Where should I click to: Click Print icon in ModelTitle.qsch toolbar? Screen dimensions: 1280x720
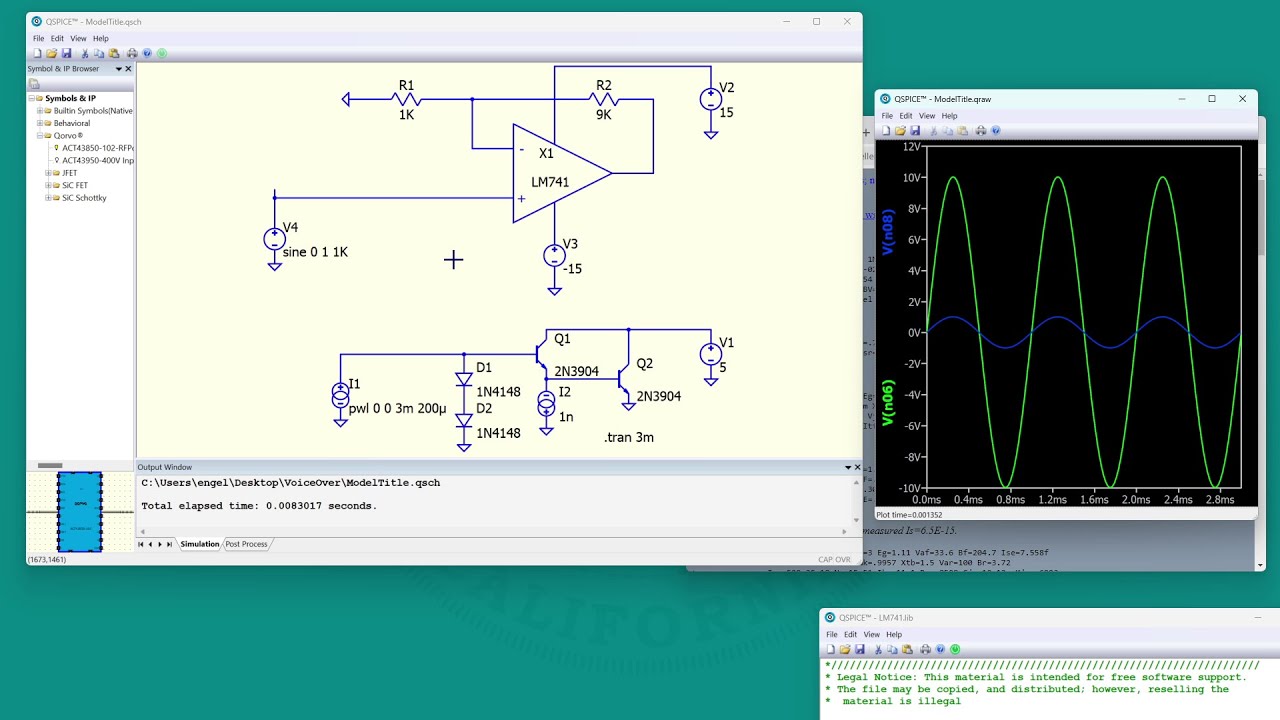[x=132, y=53]
